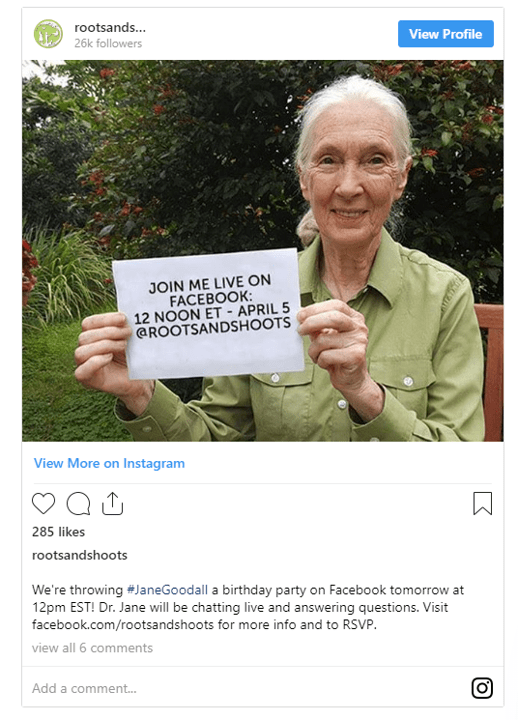The image size is (518, 720).
Task: Click the View Profile button
Action: pos(445,34)
